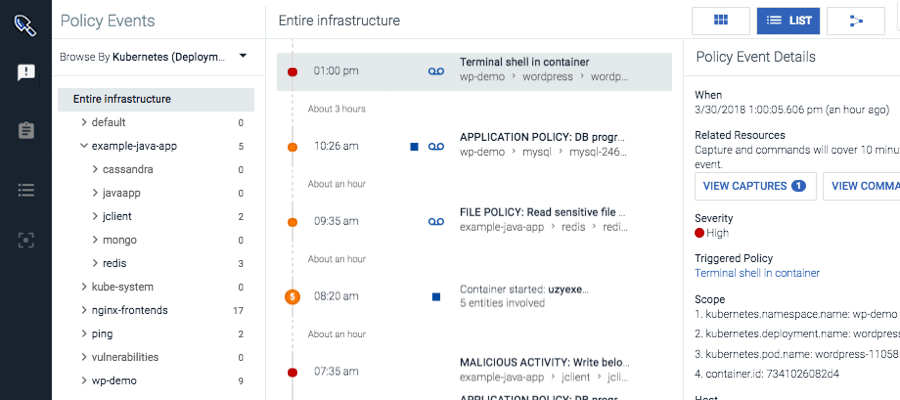Expand the nginx-frontends tree node
900x400 pixels.
[x=84, y=310]
